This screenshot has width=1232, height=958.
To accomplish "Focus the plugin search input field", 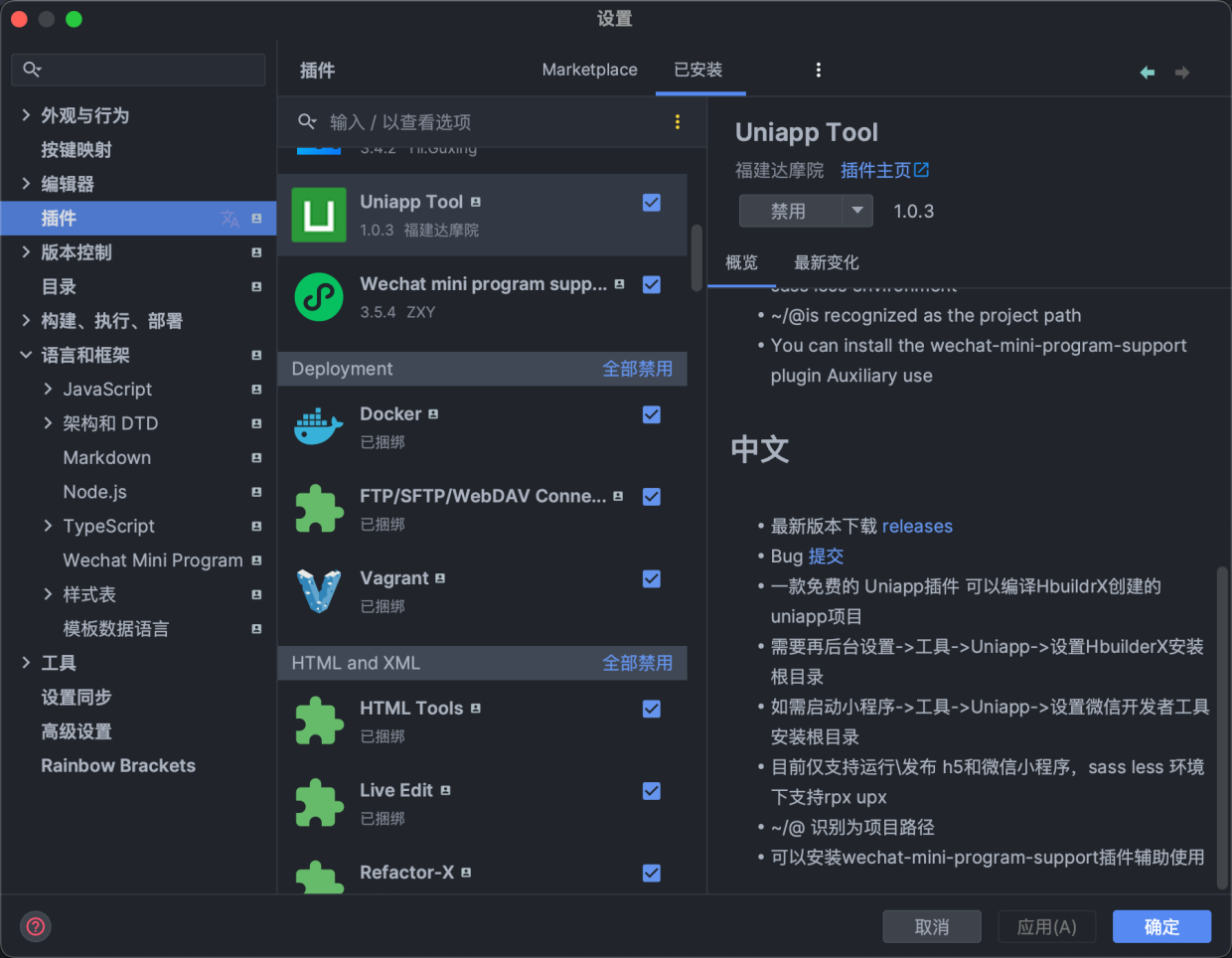I will pos(492,122).
